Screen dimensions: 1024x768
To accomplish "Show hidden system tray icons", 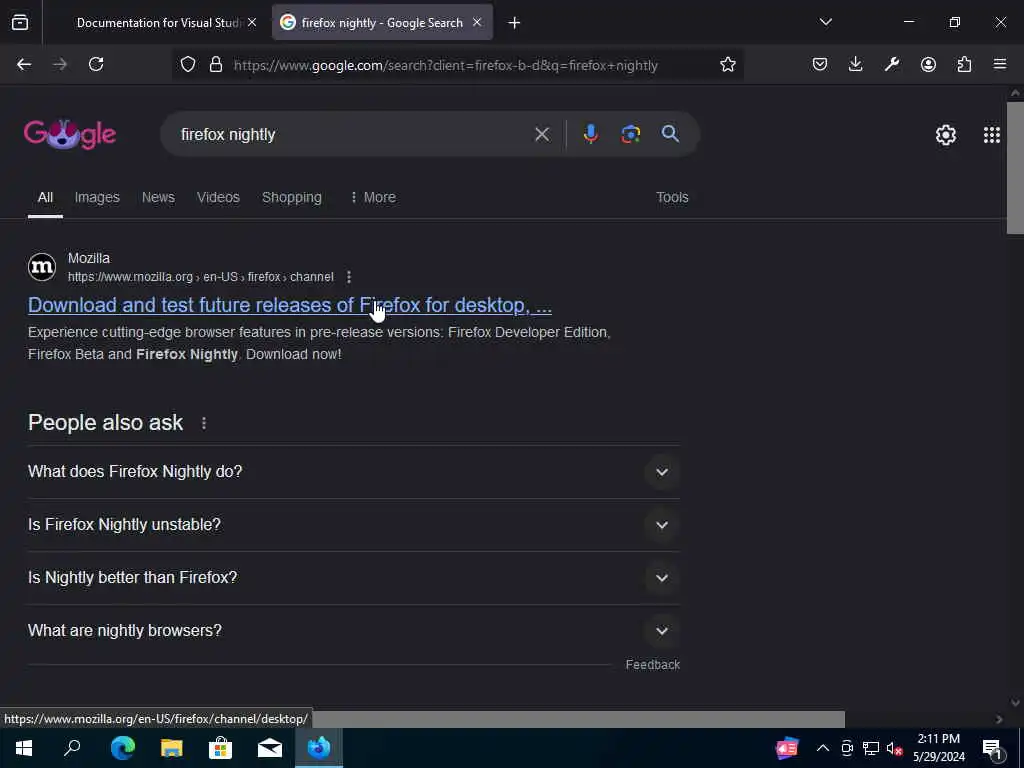I will click(x=823, y=748).
